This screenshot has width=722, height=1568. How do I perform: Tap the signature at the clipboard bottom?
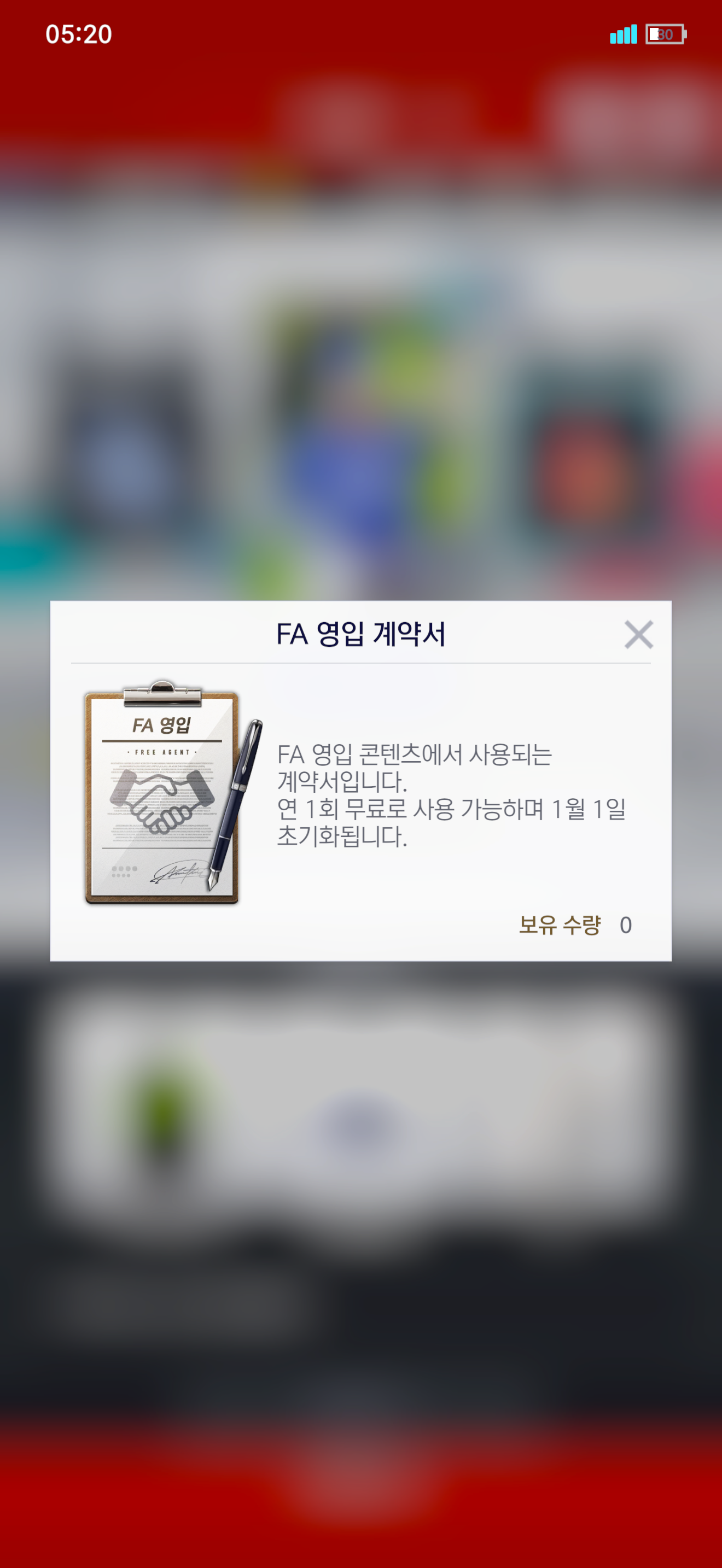coord(178,873)
